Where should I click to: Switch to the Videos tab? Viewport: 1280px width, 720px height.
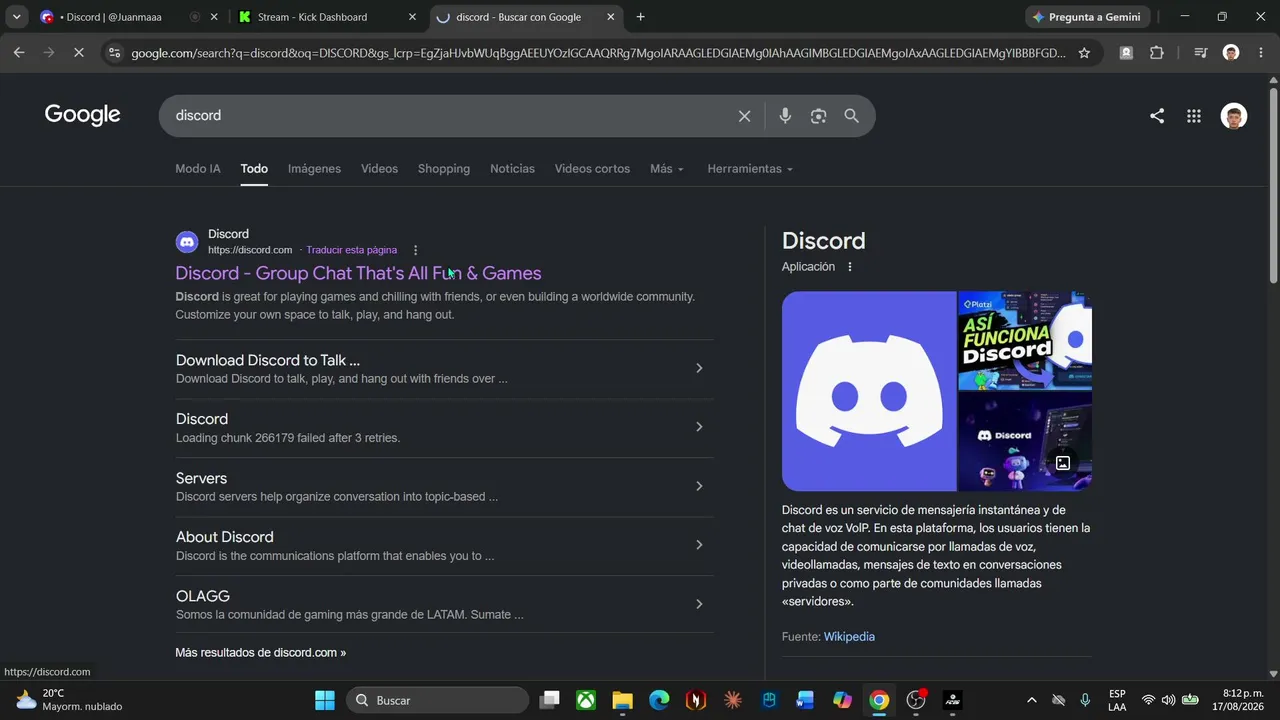tap(379, 169)
